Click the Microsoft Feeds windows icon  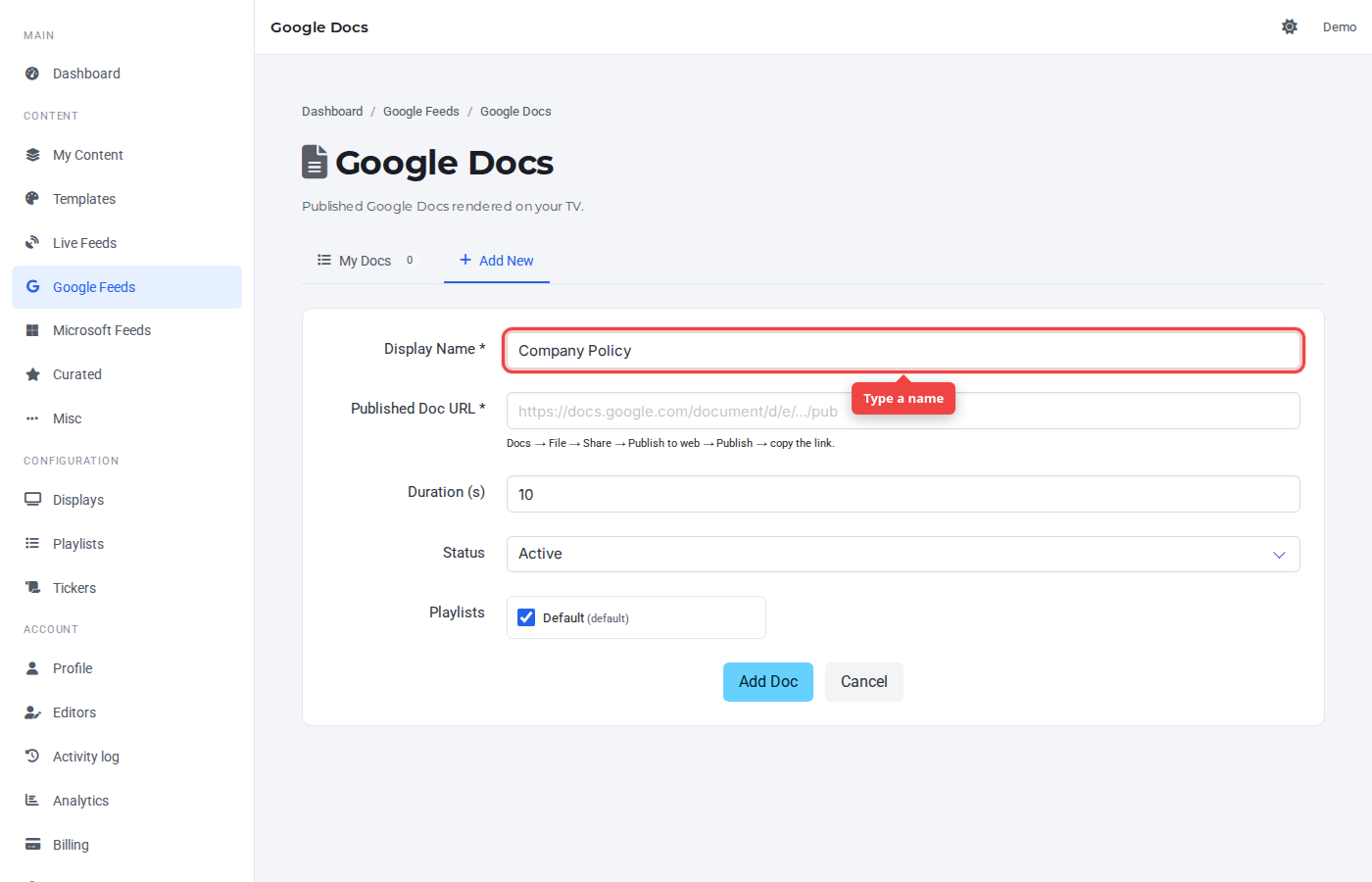pyautogui.click(x=32, y=330)
